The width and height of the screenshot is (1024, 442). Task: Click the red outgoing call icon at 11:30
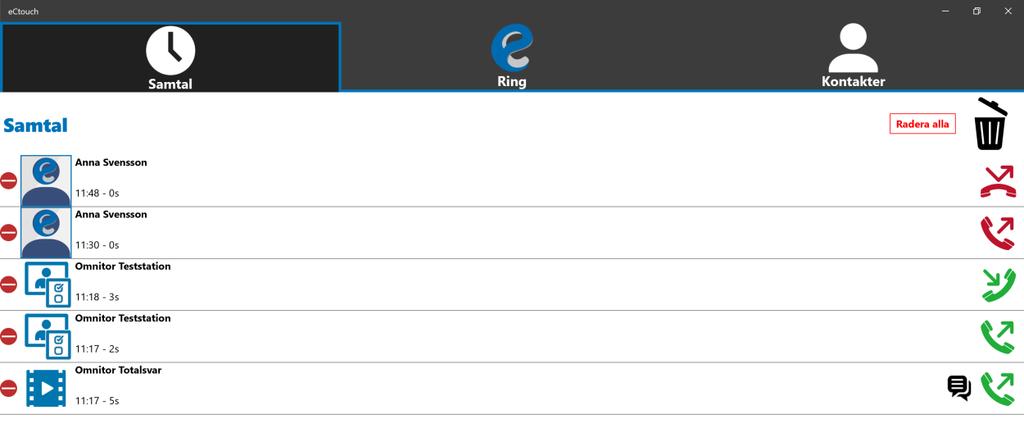click(x=998, y=233)
